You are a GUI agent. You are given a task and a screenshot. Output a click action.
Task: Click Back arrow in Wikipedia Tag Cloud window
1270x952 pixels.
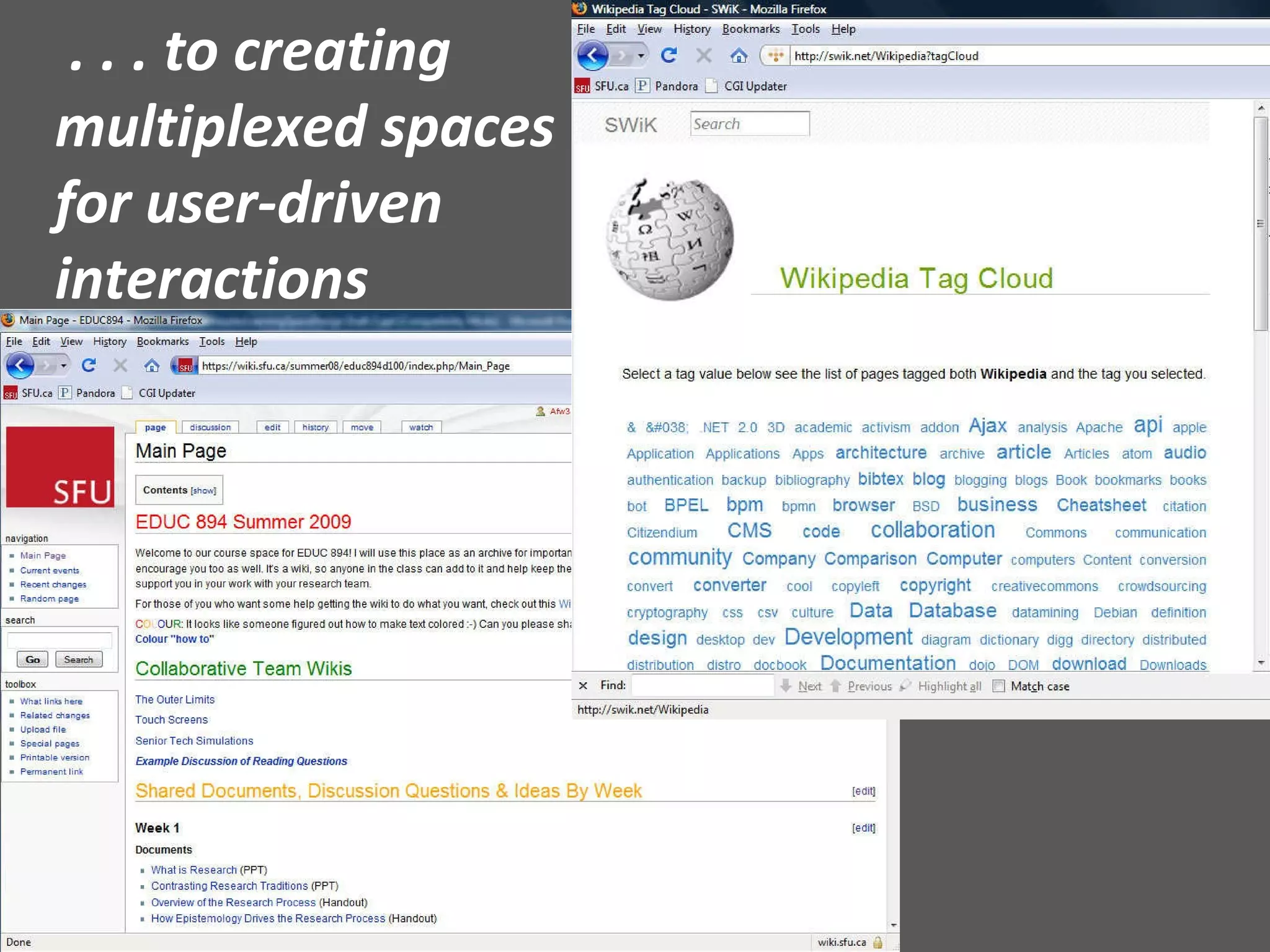tap(593, 56)
